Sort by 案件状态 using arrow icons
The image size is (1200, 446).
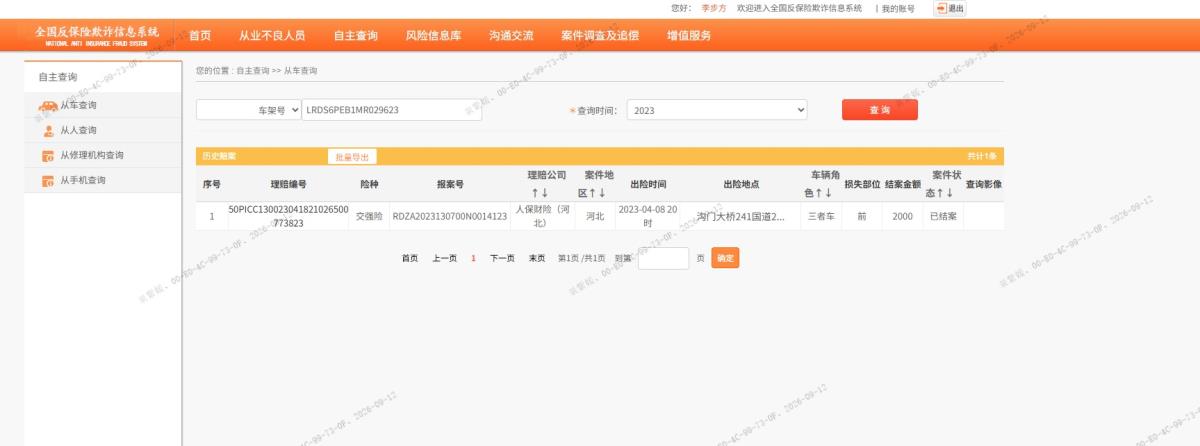pyautogui.click(x=944, y=193)
